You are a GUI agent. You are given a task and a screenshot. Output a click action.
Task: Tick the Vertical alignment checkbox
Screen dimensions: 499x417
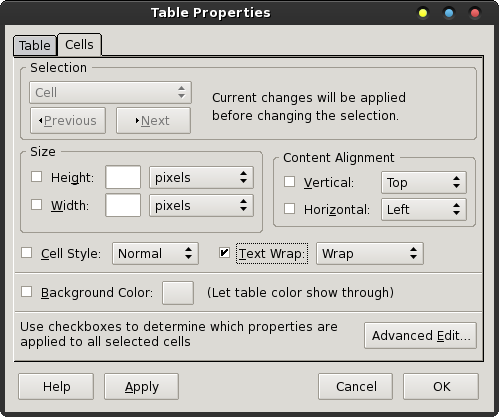point(289,182)
